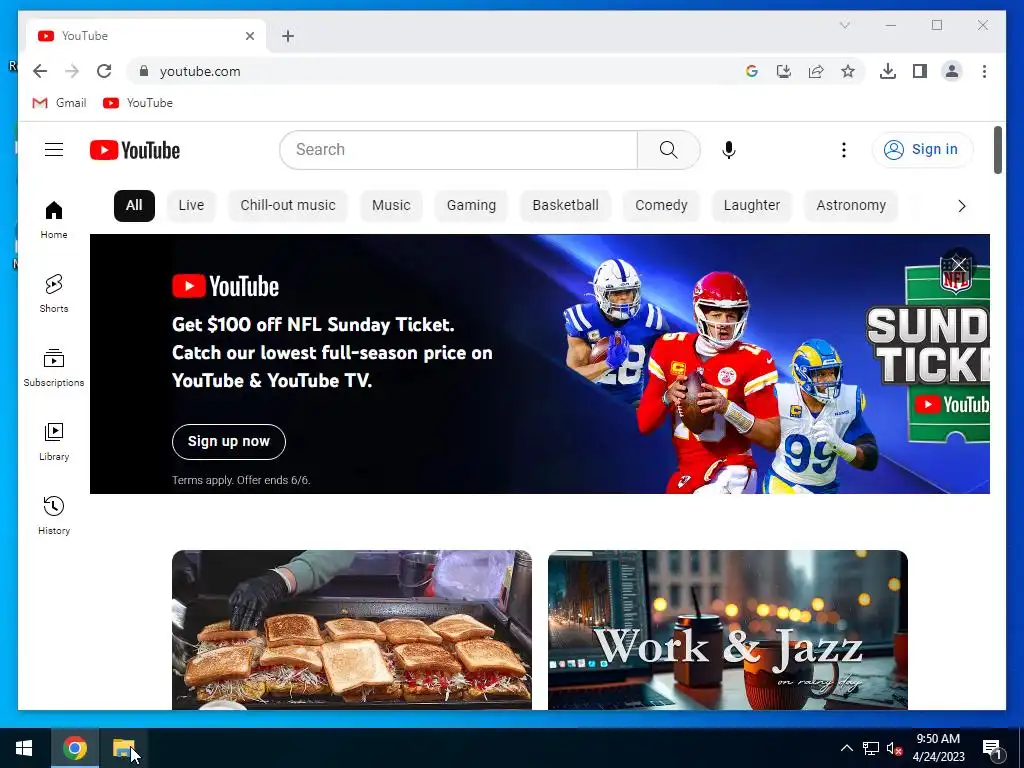Click the search magnifier button

668,150
